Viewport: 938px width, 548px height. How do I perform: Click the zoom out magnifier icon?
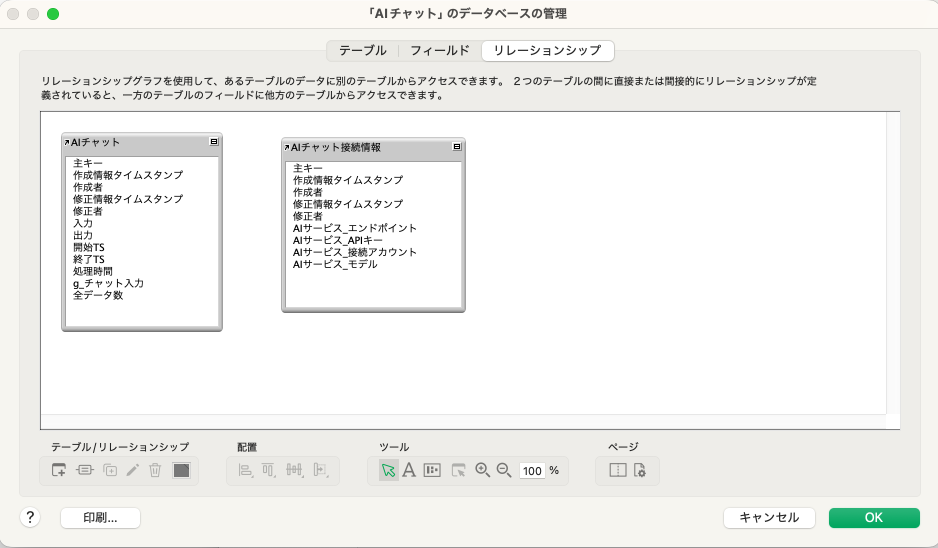[x=504, y=470]
